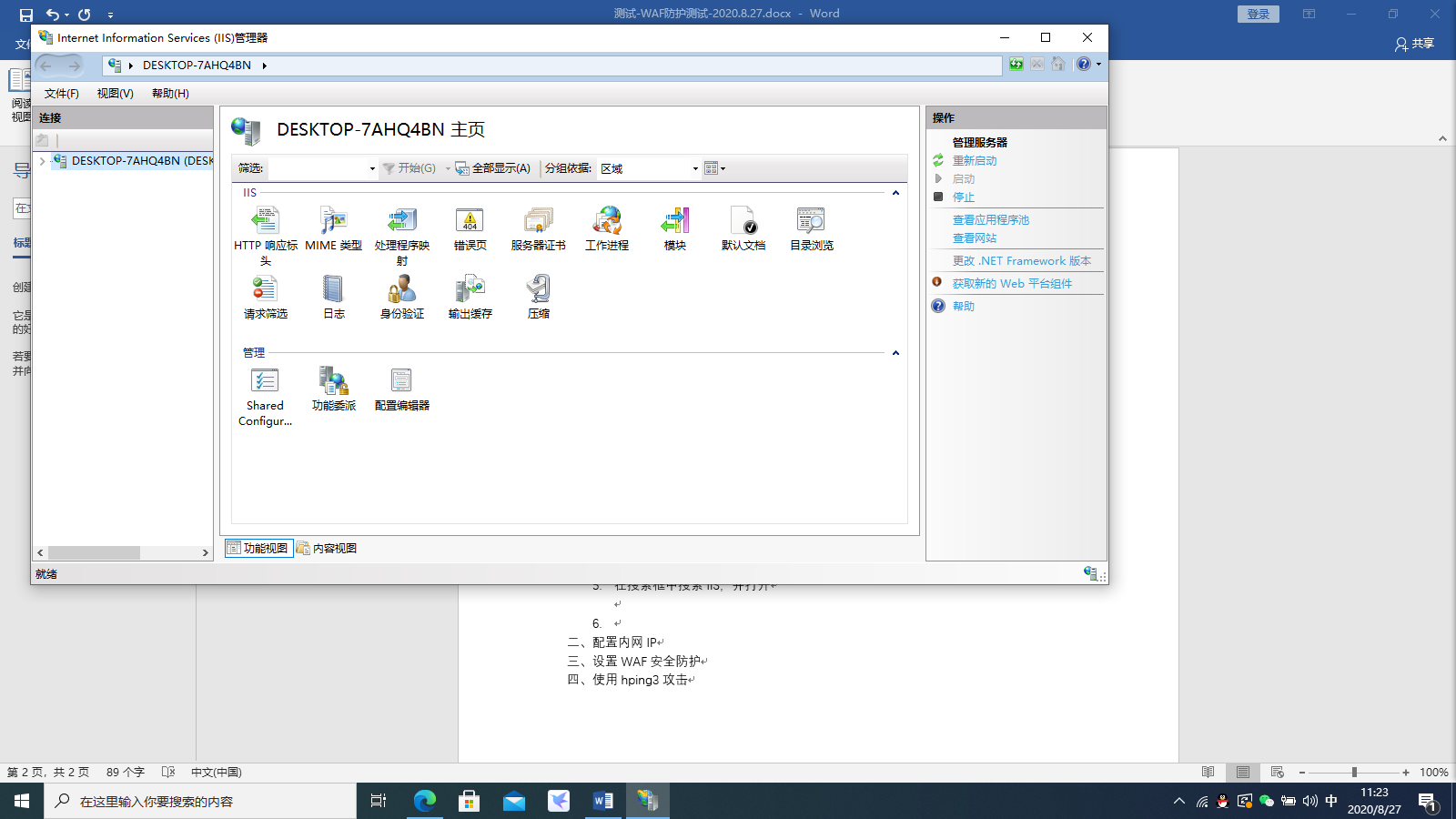Click the Word zoom out minus button
The width and height of the screenshot is (1456, 819).
[x=1302, y=772]
